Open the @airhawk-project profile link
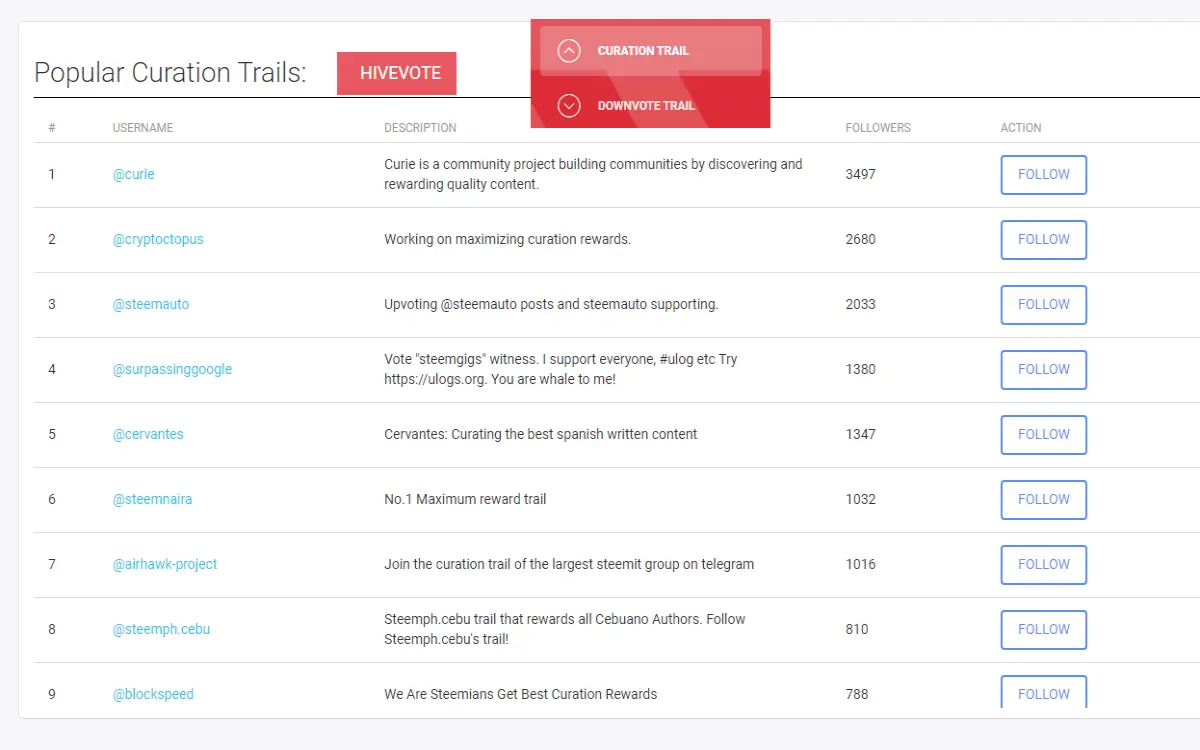 (165, 564)
